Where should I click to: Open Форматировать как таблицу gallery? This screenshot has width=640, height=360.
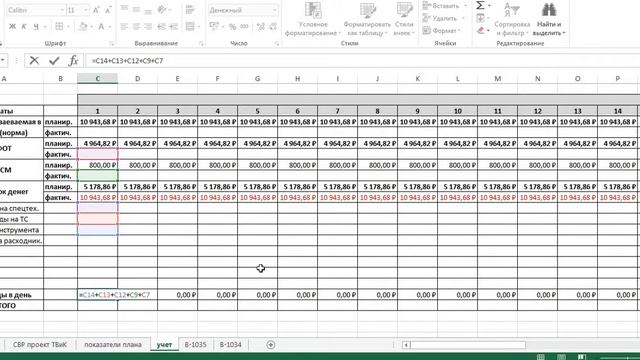[x=367, y=19]
